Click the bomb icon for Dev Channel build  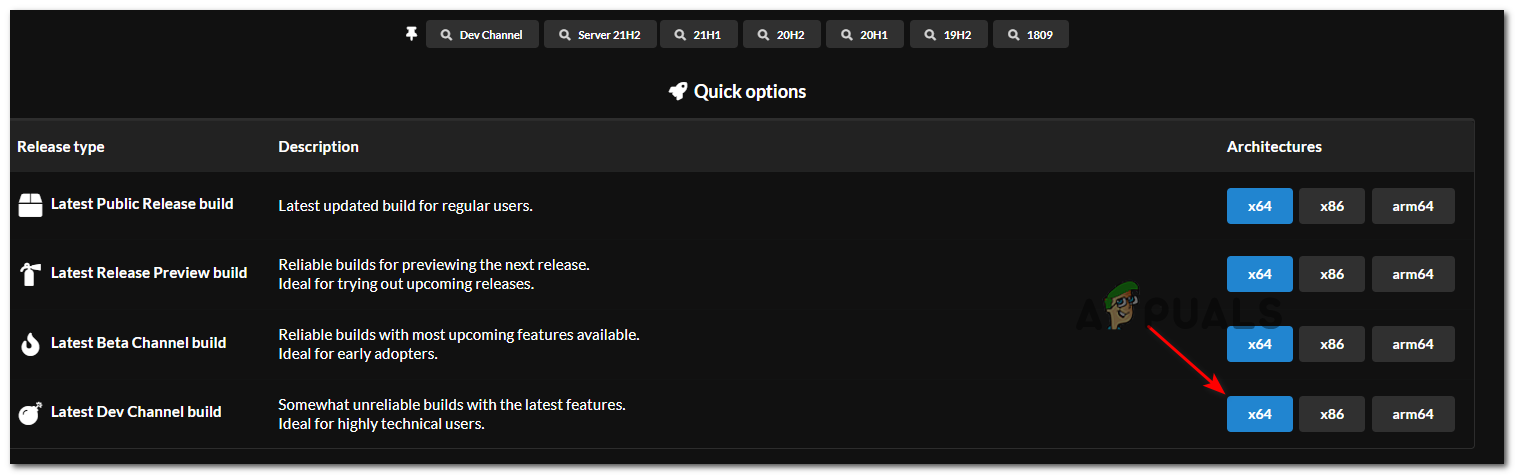(31, 413)
